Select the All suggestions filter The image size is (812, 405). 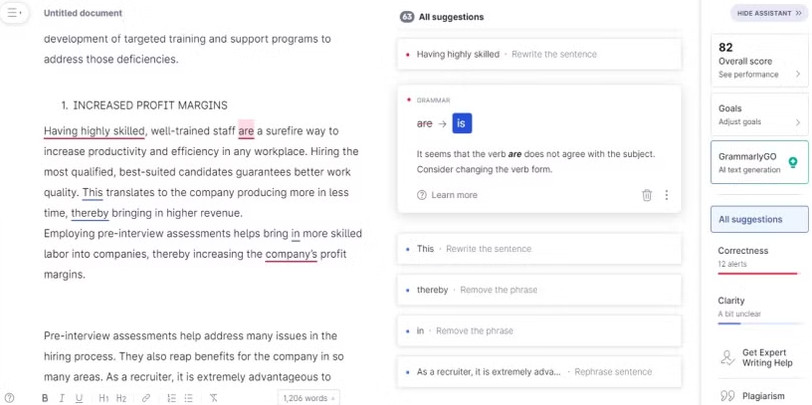(759, 219)
